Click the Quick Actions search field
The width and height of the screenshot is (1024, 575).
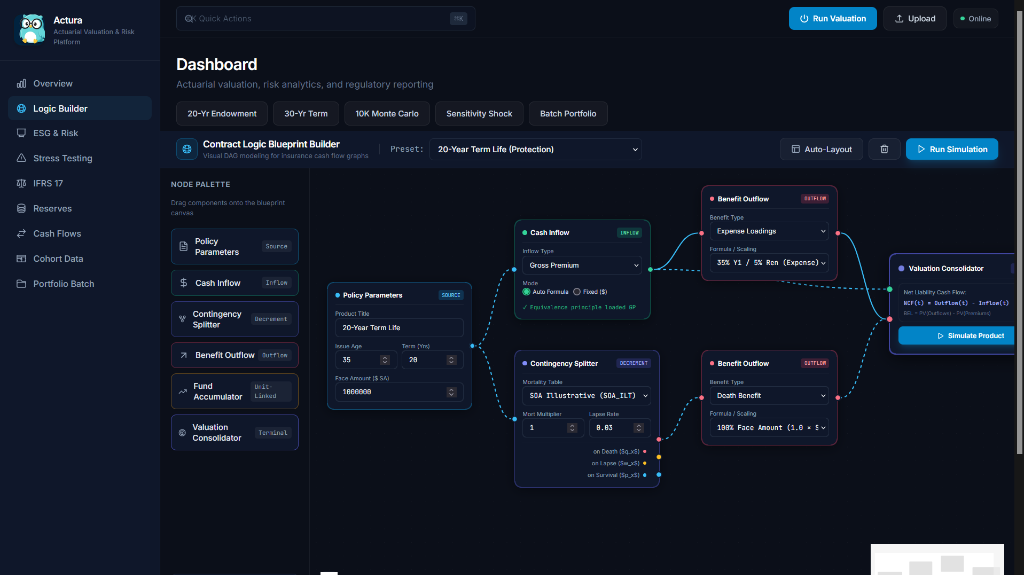click(x=325, y=18)
